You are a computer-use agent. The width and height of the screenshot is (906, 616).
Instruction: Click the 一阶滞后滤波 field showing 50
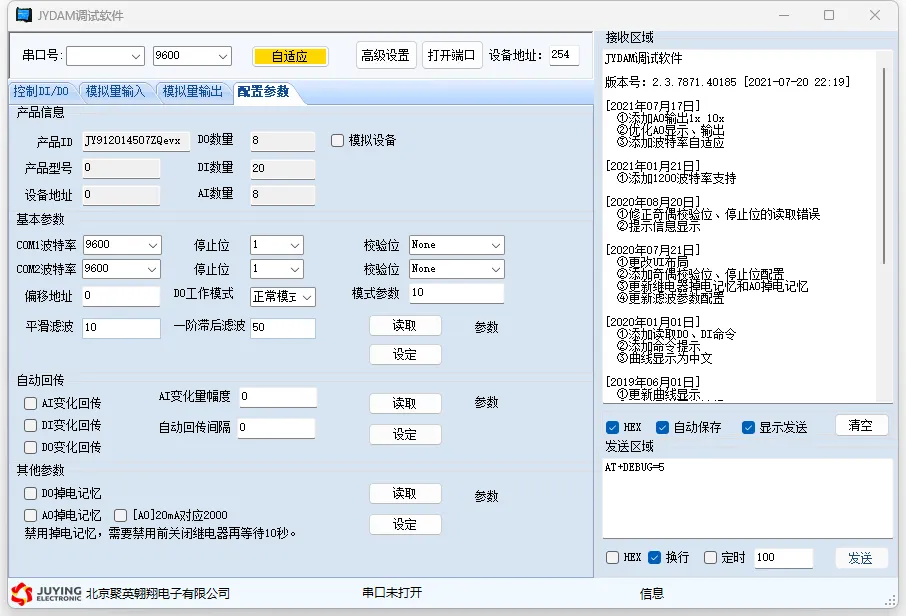point(283,328)
